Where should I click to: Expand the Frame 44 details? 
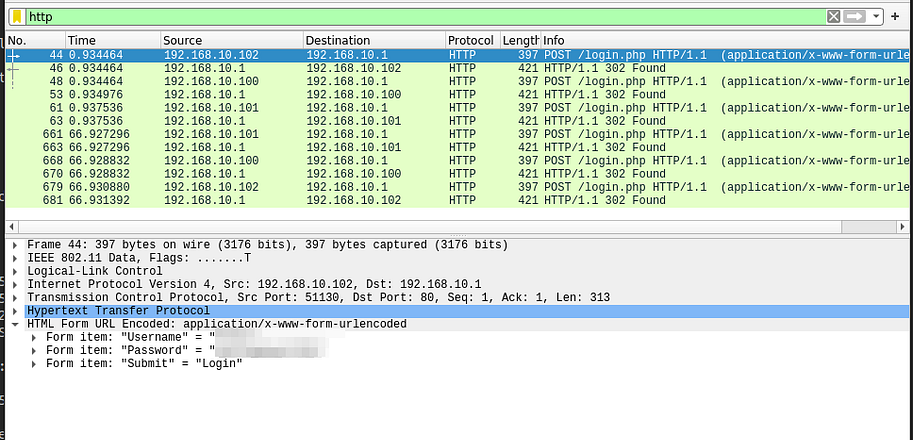14,245
